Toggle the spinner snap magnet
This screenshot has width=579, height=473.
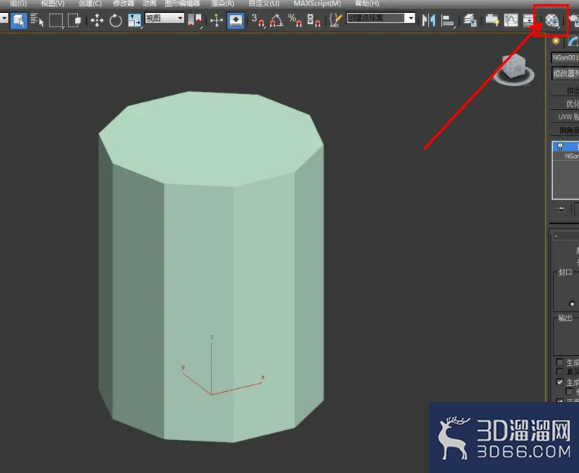(x=314, y=20)
